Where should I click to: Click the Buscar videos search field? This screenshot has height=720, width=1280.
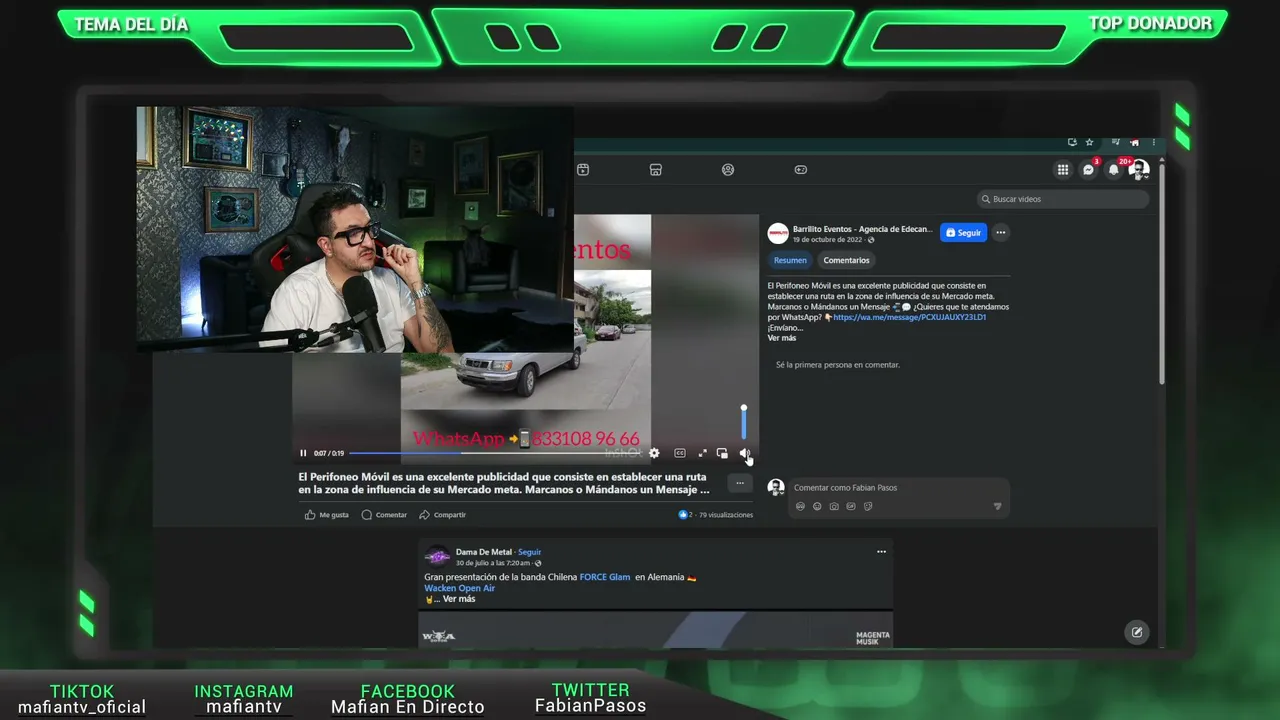(x=1062, y=199)
